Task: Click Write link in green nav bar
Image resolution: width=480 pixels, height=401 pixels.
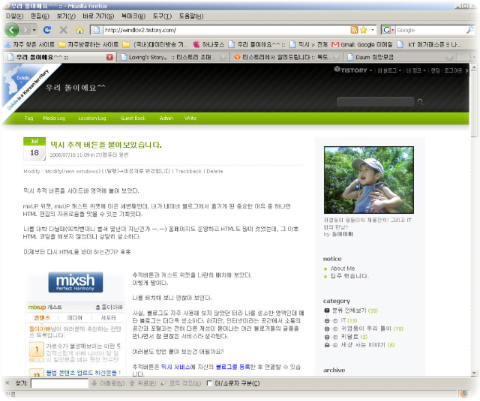Action: coord(190,118)
